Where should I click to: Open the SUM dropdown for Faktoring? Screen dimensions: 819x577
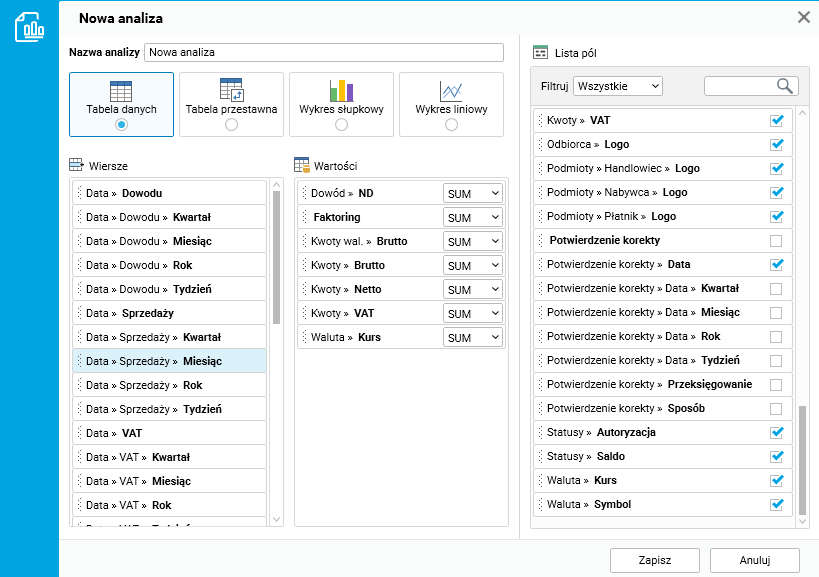(x=473, y=218)
